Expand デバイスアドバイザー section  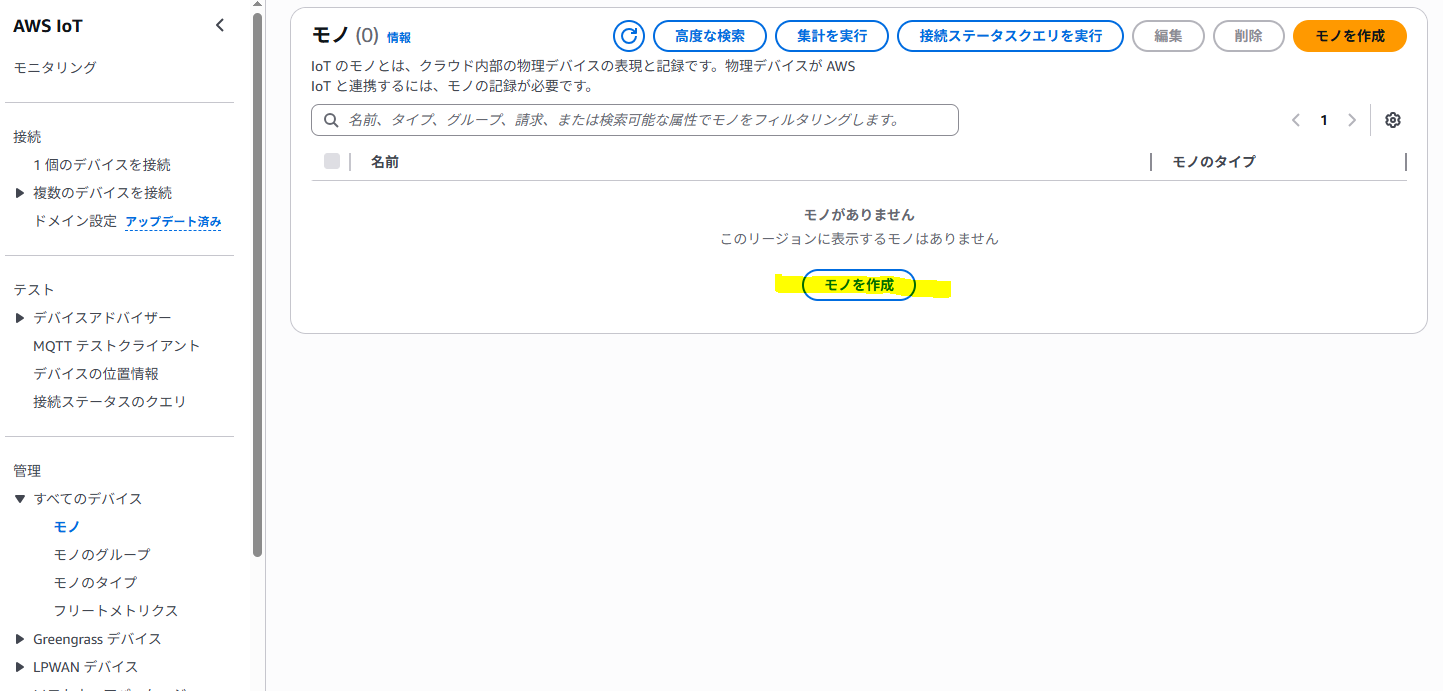point(20,318)
